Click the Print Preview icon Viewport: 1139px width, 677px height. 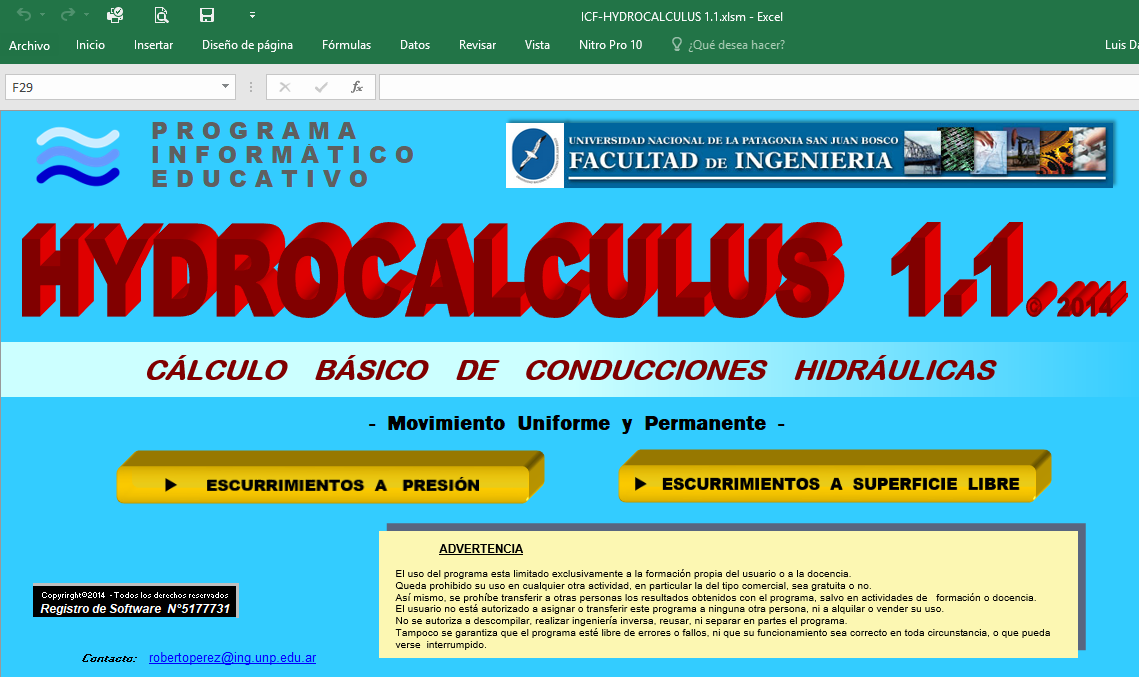[161, 15]
